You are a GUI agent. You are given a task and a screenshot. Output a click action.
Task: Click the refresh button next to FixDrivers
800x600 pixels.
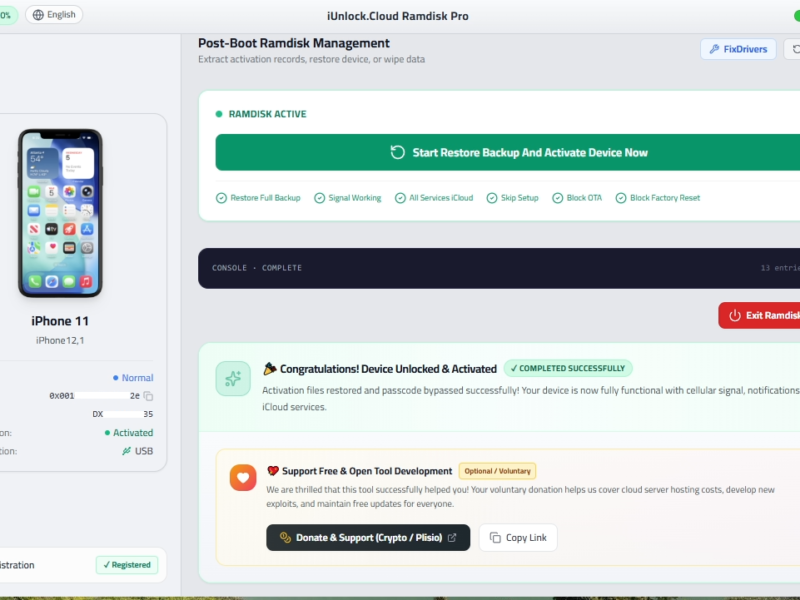[792, 49]
